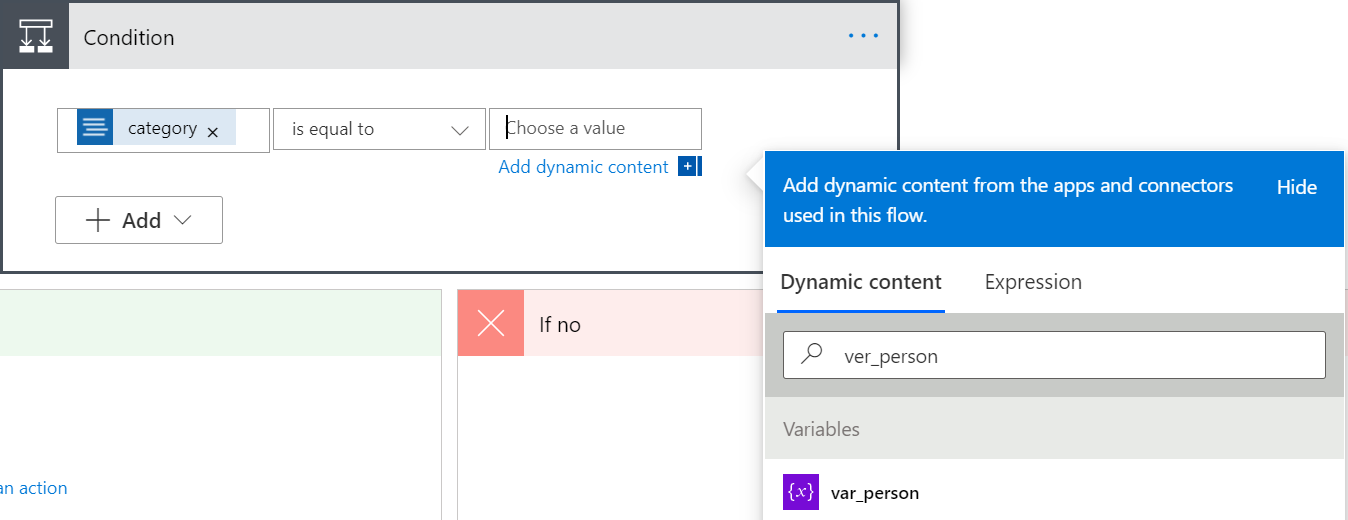
Task: Click the magnifier icon in search box
Action: (813, 355)
